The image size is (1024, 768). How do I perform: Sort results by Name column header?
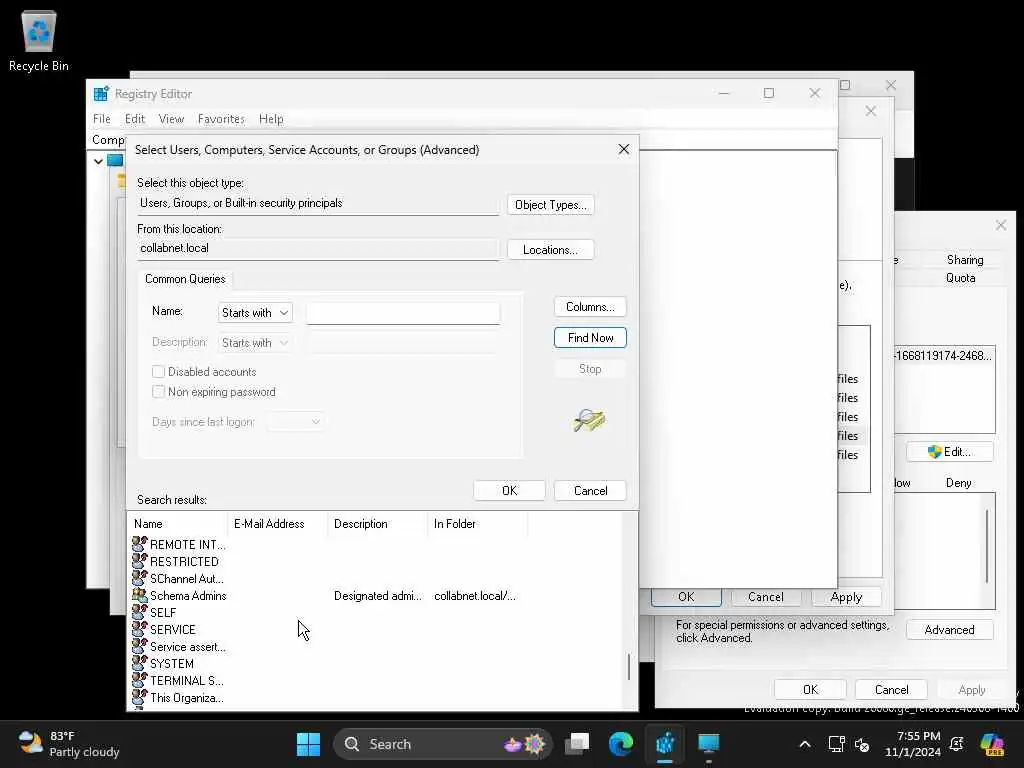pos(178,524)
